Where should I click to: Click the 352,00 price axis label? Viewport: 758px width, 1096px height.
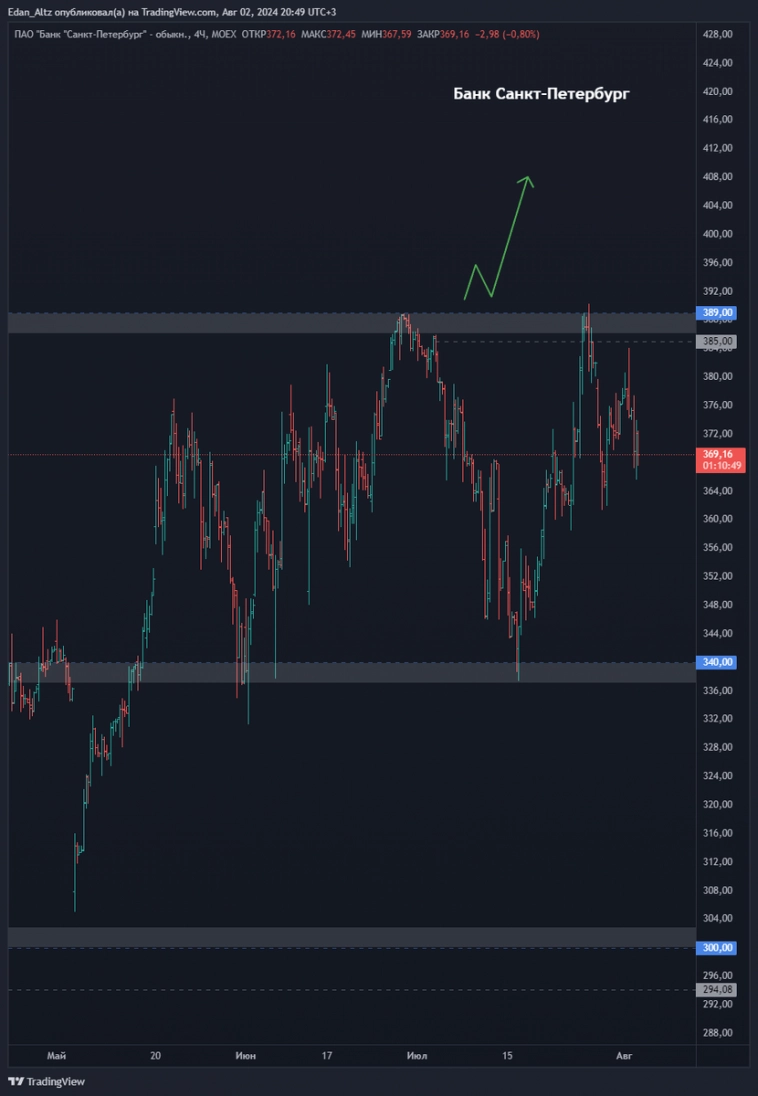point(718,576)
